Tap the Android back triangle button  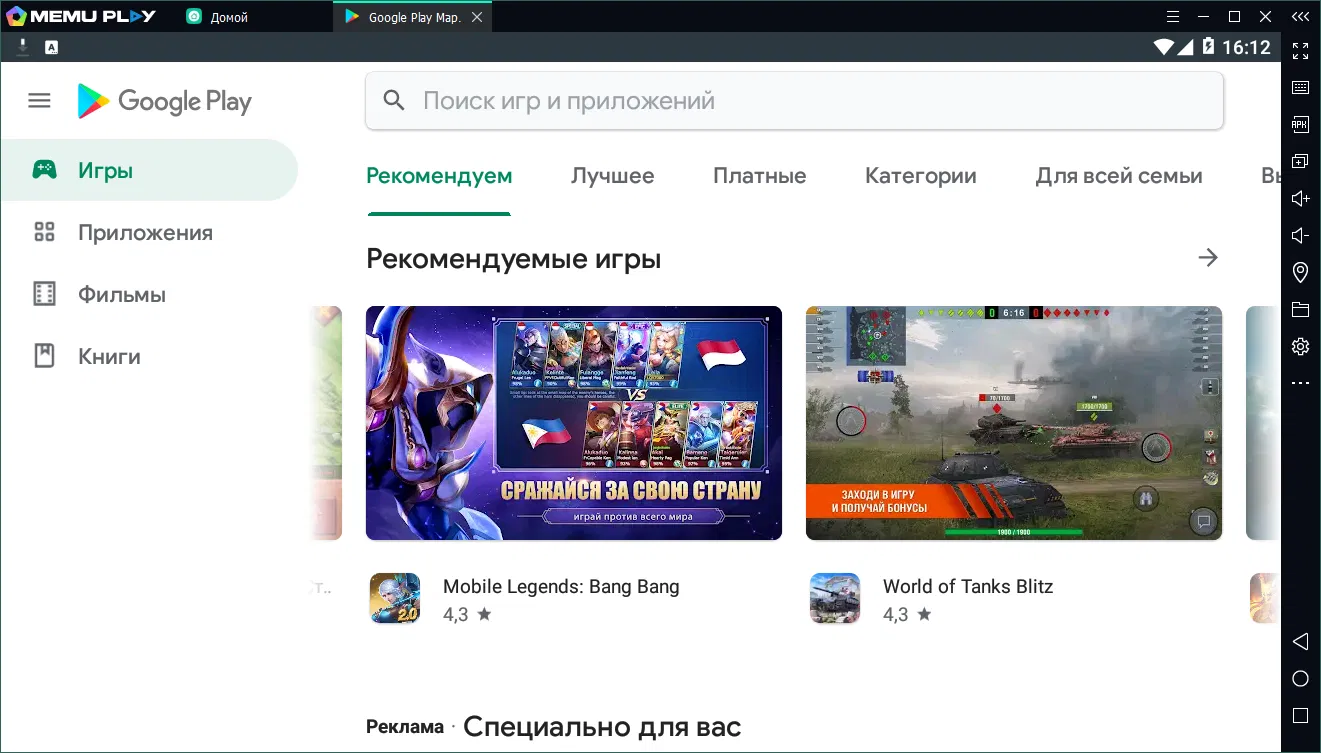point(1300,641)
